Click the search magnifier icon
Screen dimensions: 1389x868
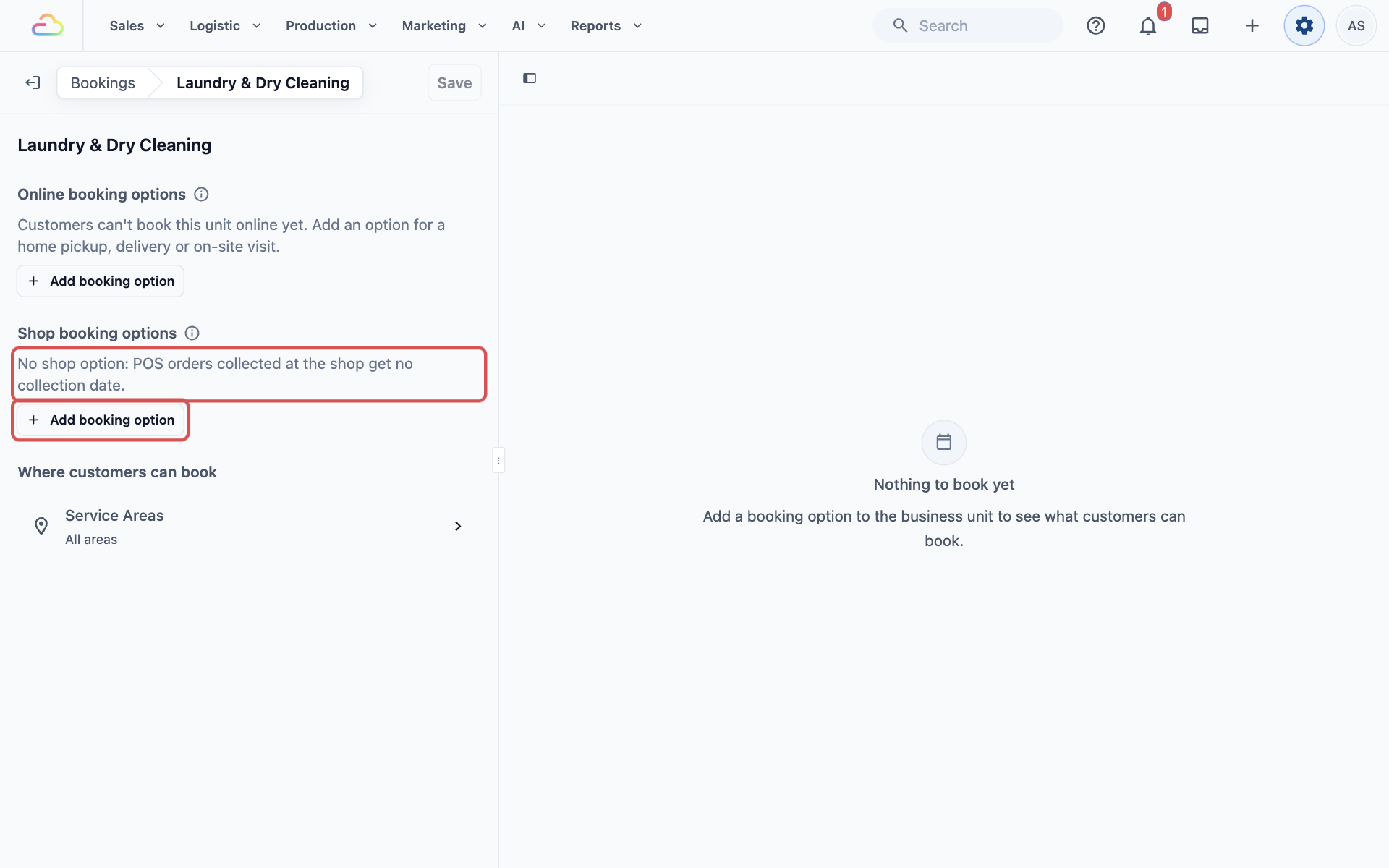[900, 25]
